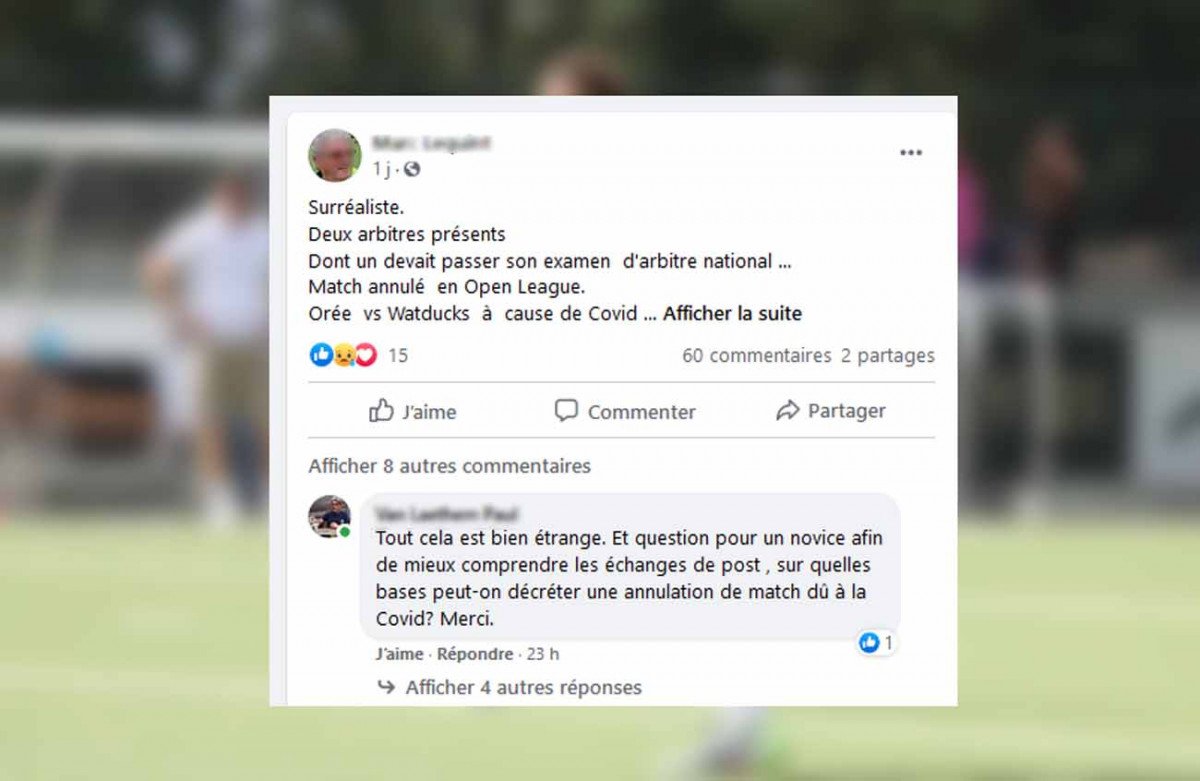Click the share arrow icon beside Partager
Viewport: 1200px width, 781px height.
click(x=788, y=410)
